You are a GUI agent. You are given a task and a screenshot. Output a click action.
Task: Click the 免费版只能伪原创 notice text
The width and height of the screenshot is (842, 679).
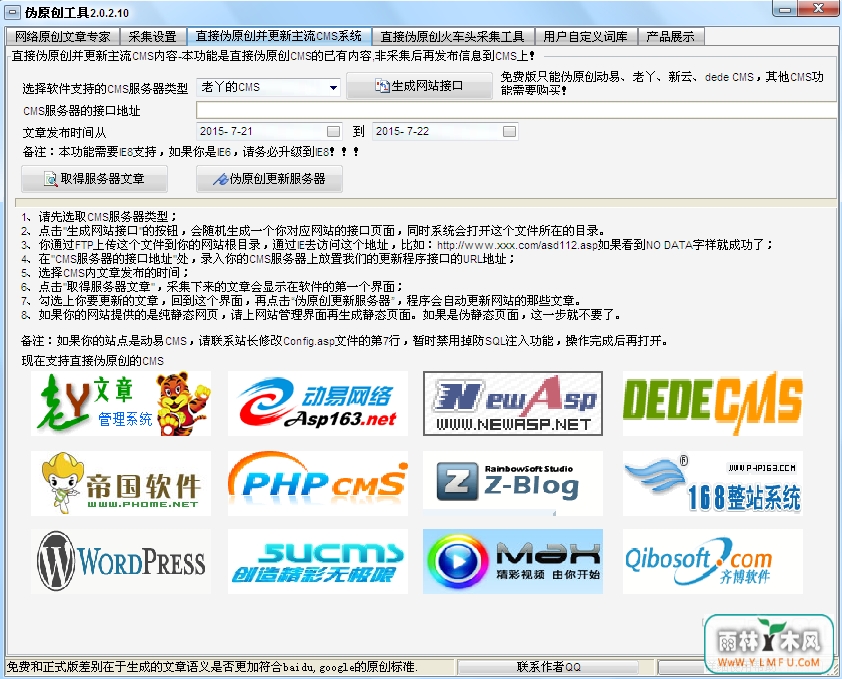click(x=662, y=83)
